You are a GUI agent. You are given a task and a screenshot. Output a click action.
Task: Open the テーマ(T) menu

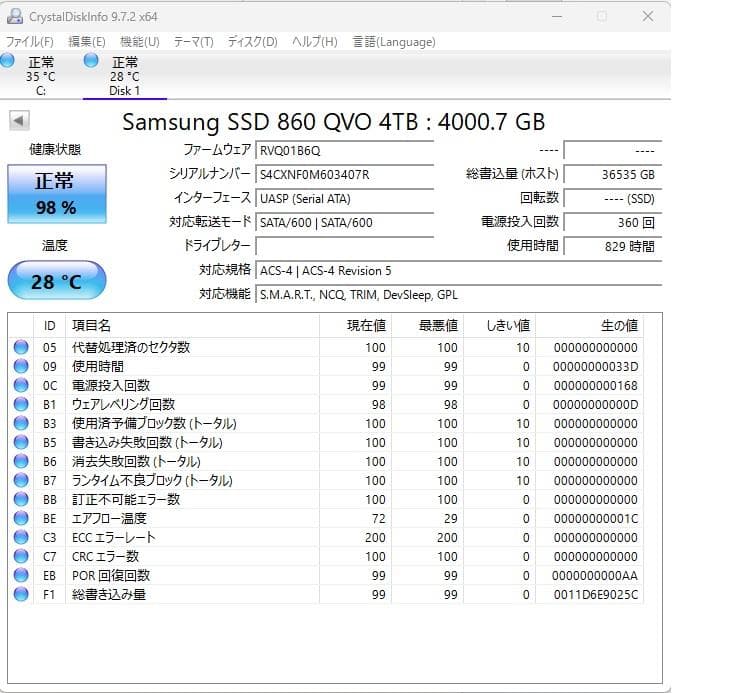coord(194,42)
